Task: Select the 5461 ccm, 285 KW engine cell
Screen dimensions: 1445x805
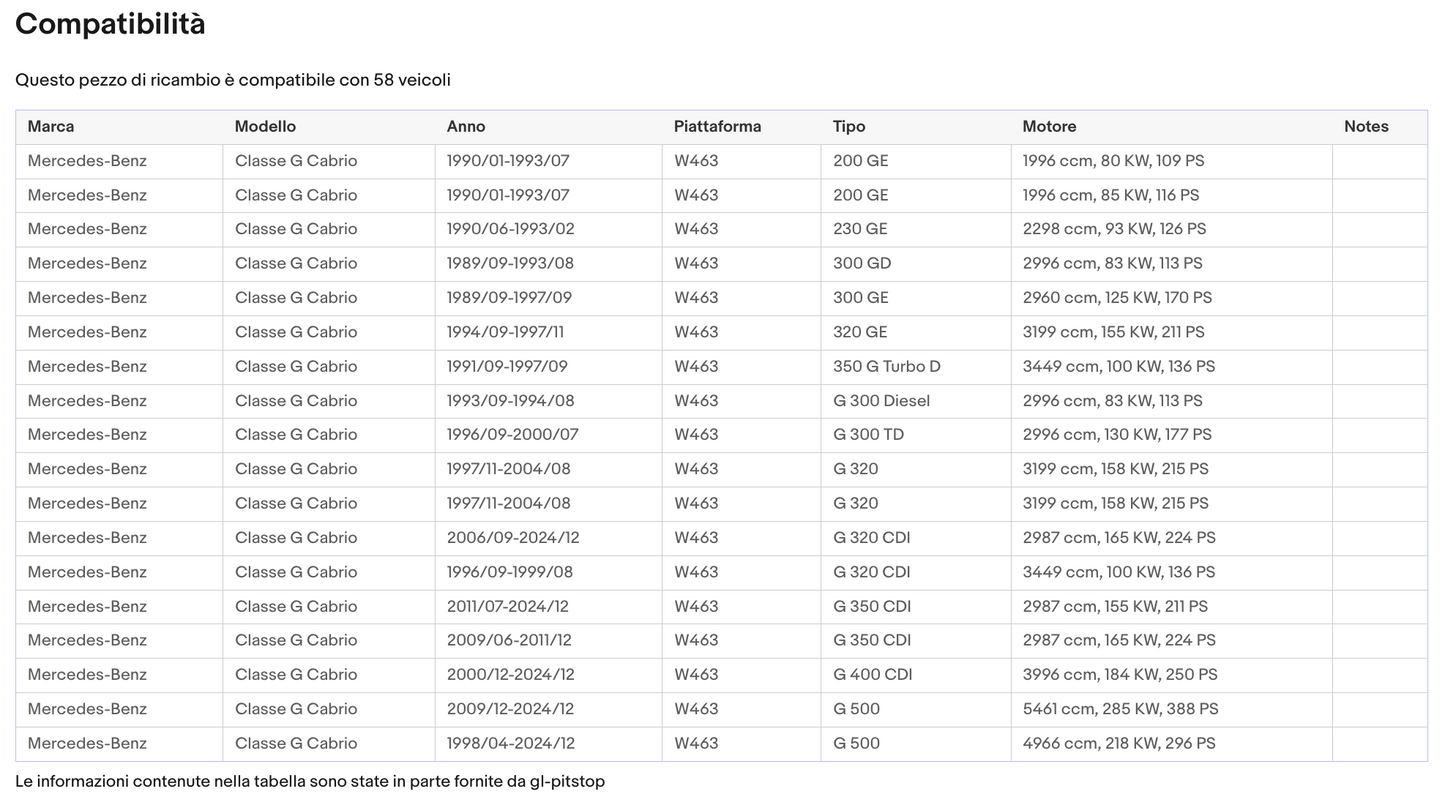Action: [1120, 709]
